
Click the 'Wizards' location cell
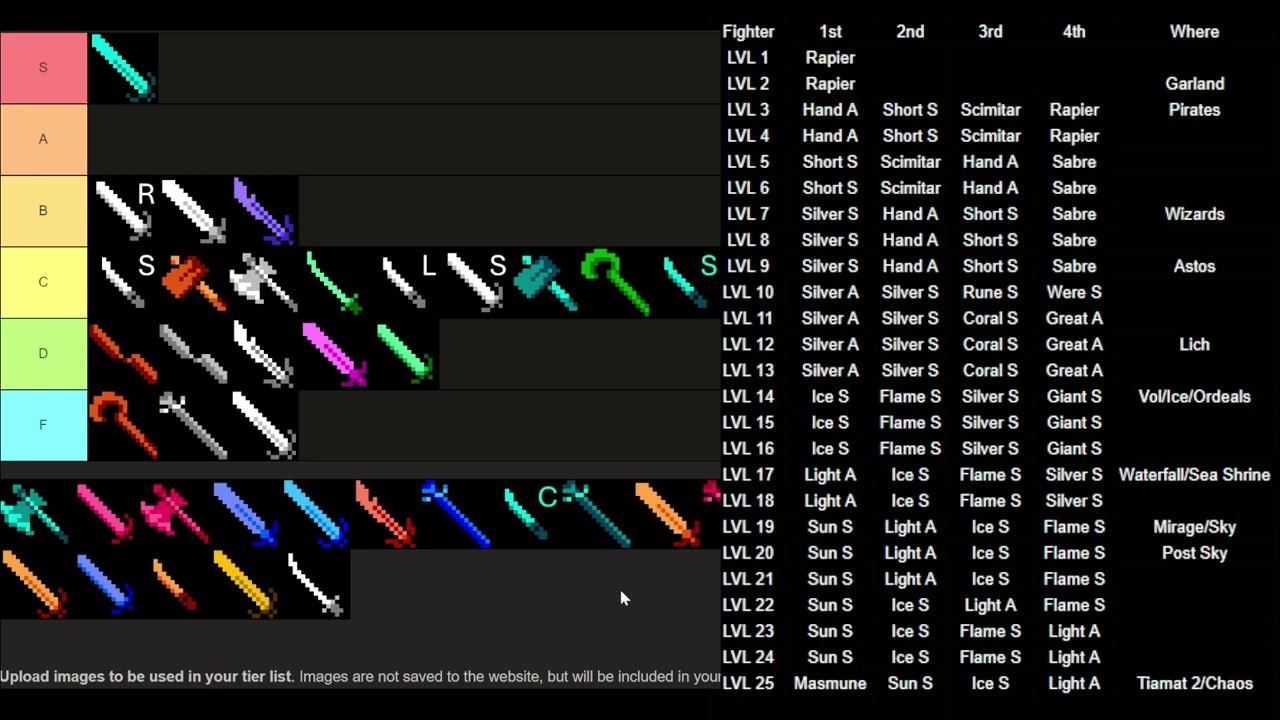(x=1194, y=214)
